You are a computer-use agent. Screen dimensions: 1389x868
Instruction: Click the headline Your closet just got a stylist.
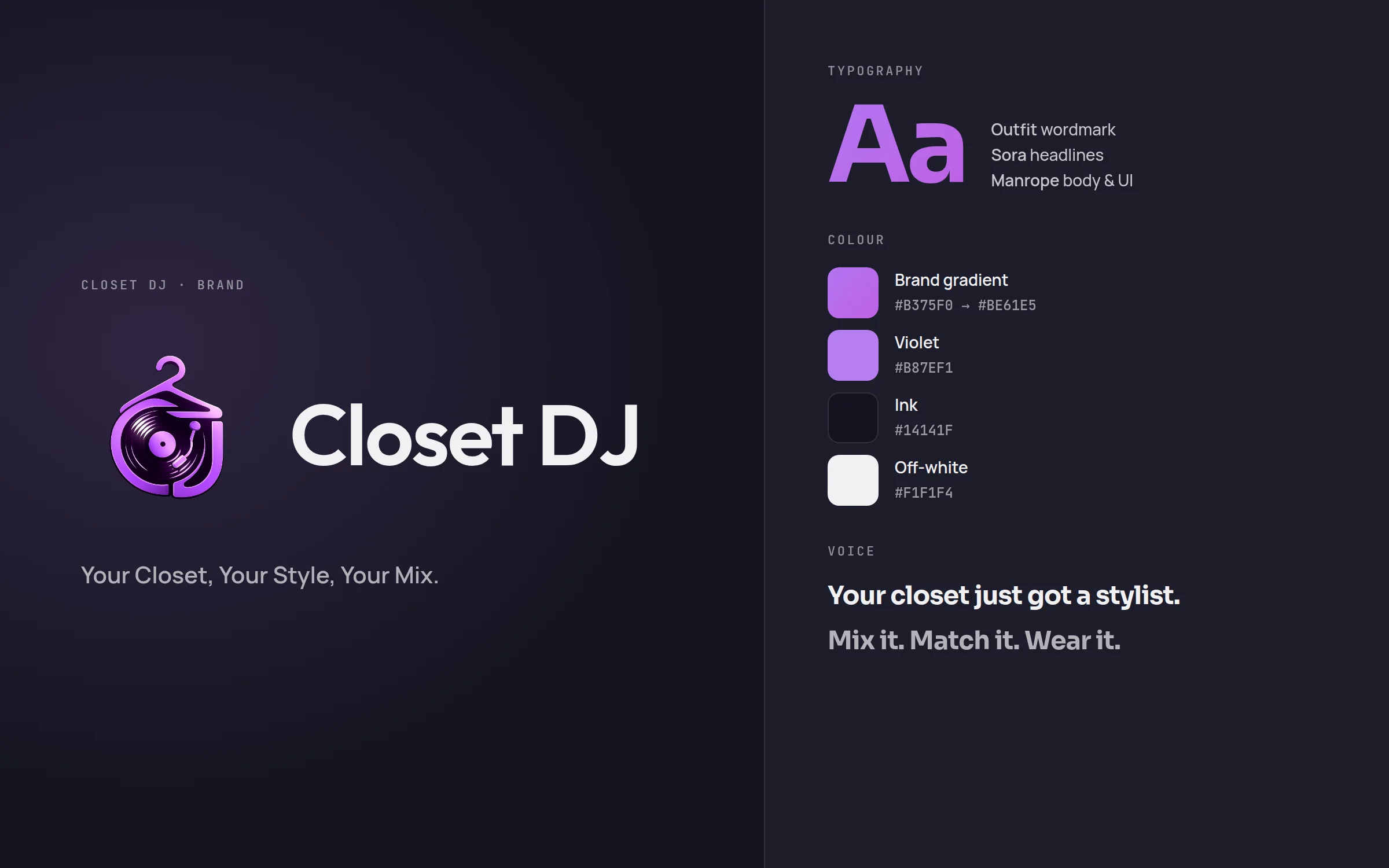pos(1004,596)
